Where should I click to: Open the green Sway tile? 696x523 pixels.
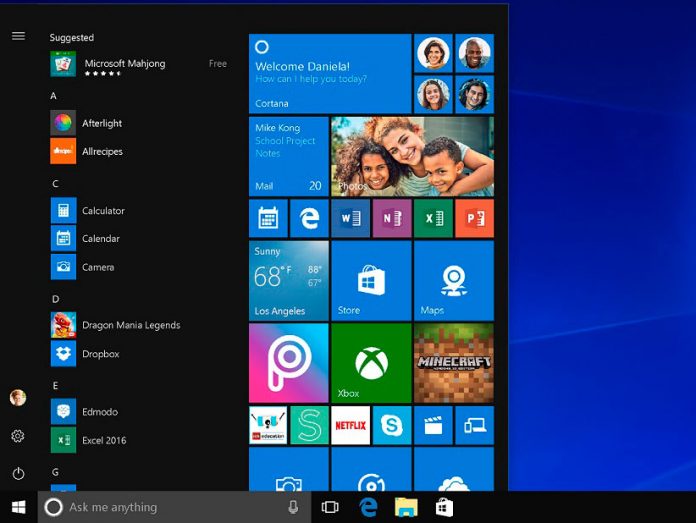pos(309,425)
